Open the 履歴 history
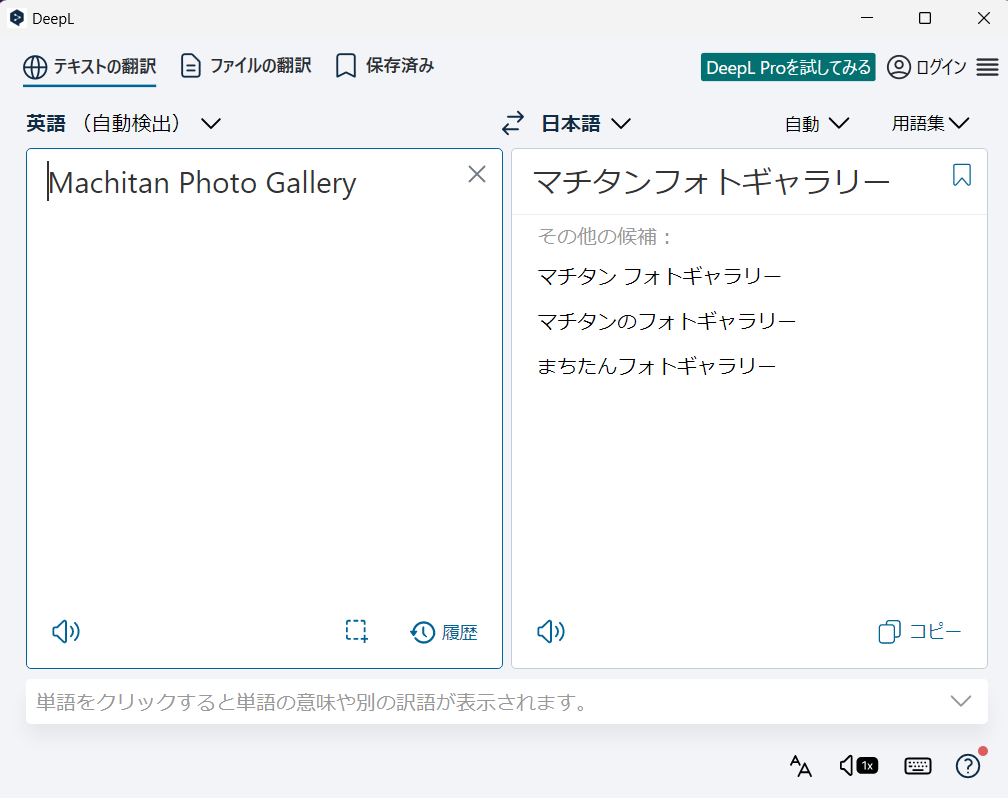 444,632
